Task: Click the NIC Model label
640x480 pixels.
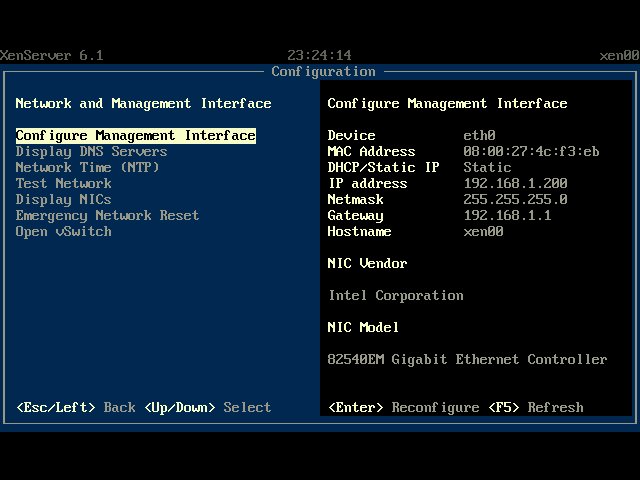Action: (363, 327)
